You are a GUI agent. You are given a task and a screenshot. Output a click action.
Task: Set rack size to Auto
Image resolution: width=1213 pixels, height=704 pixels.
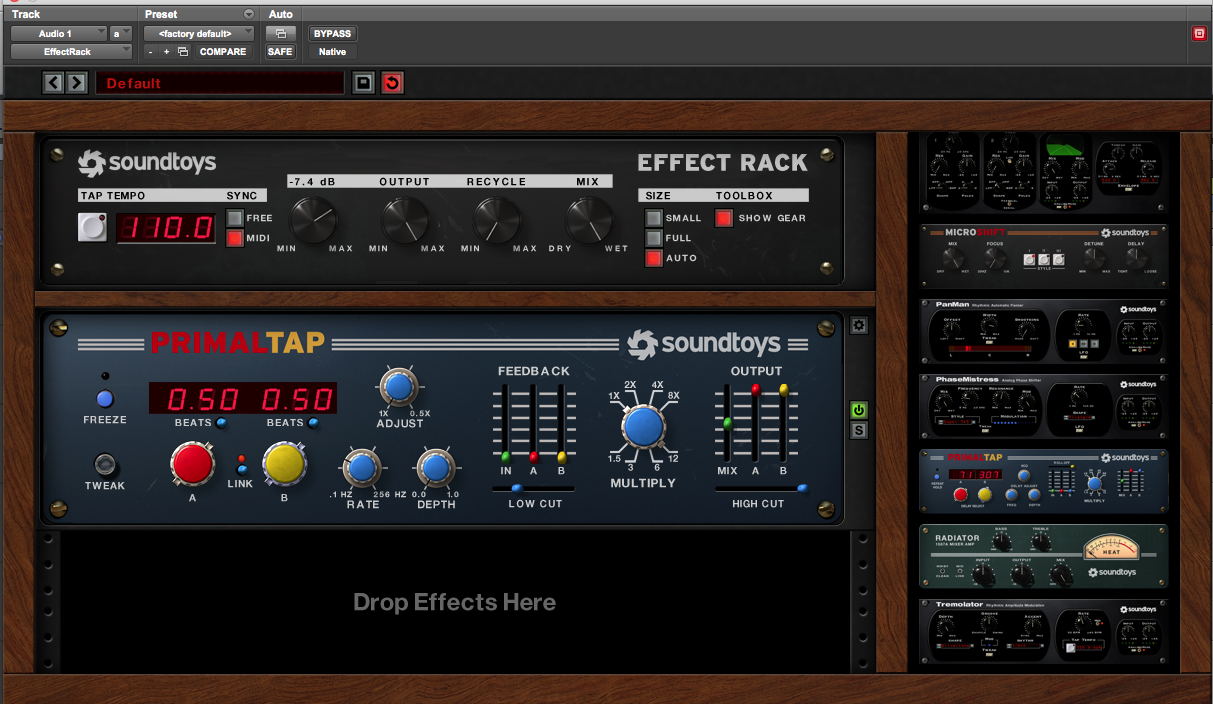(x=653, y=258)
